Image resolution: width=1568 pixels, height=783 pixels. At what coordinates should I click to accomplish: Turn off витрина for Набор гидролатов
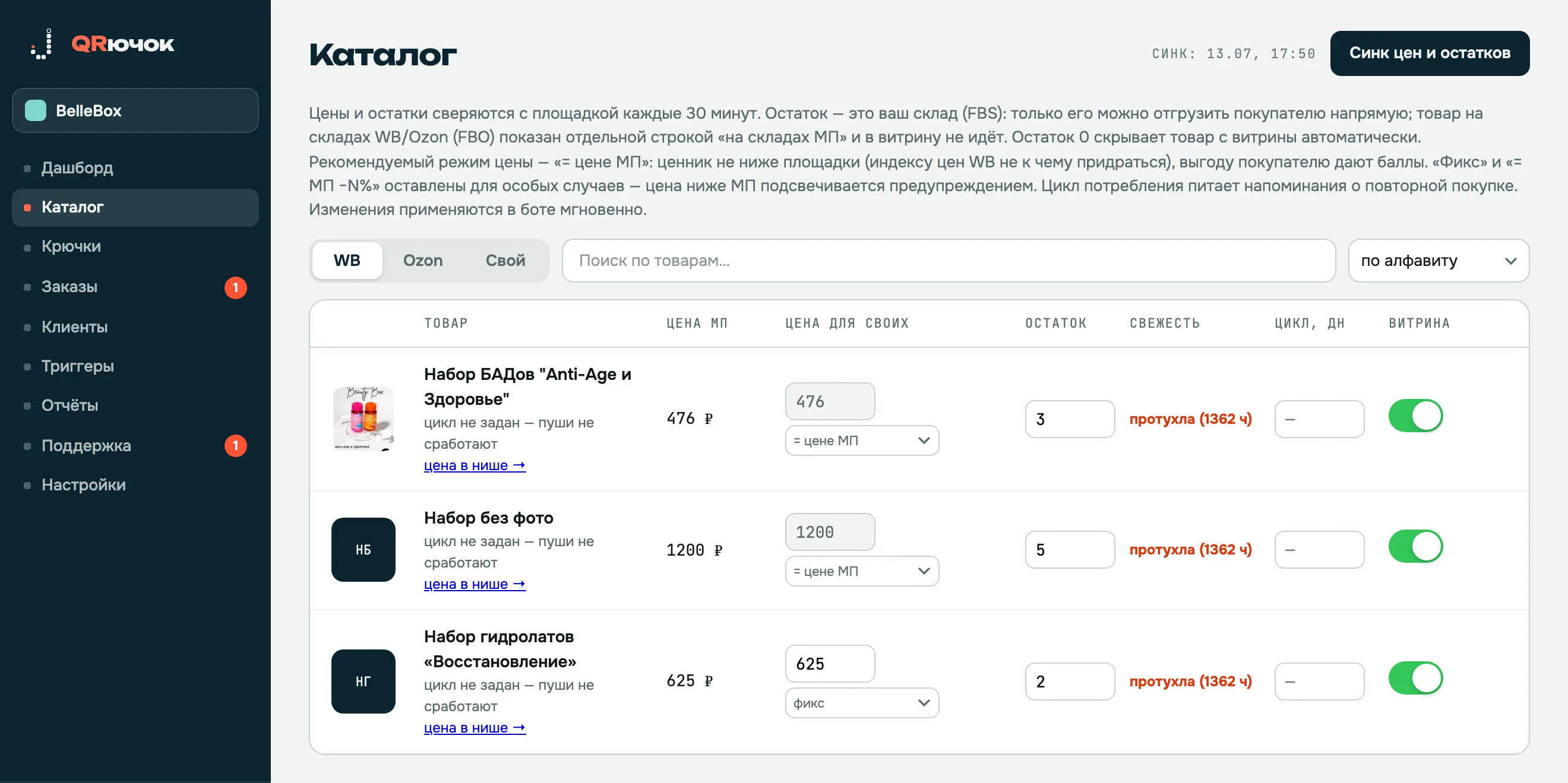click(1416, 679)
